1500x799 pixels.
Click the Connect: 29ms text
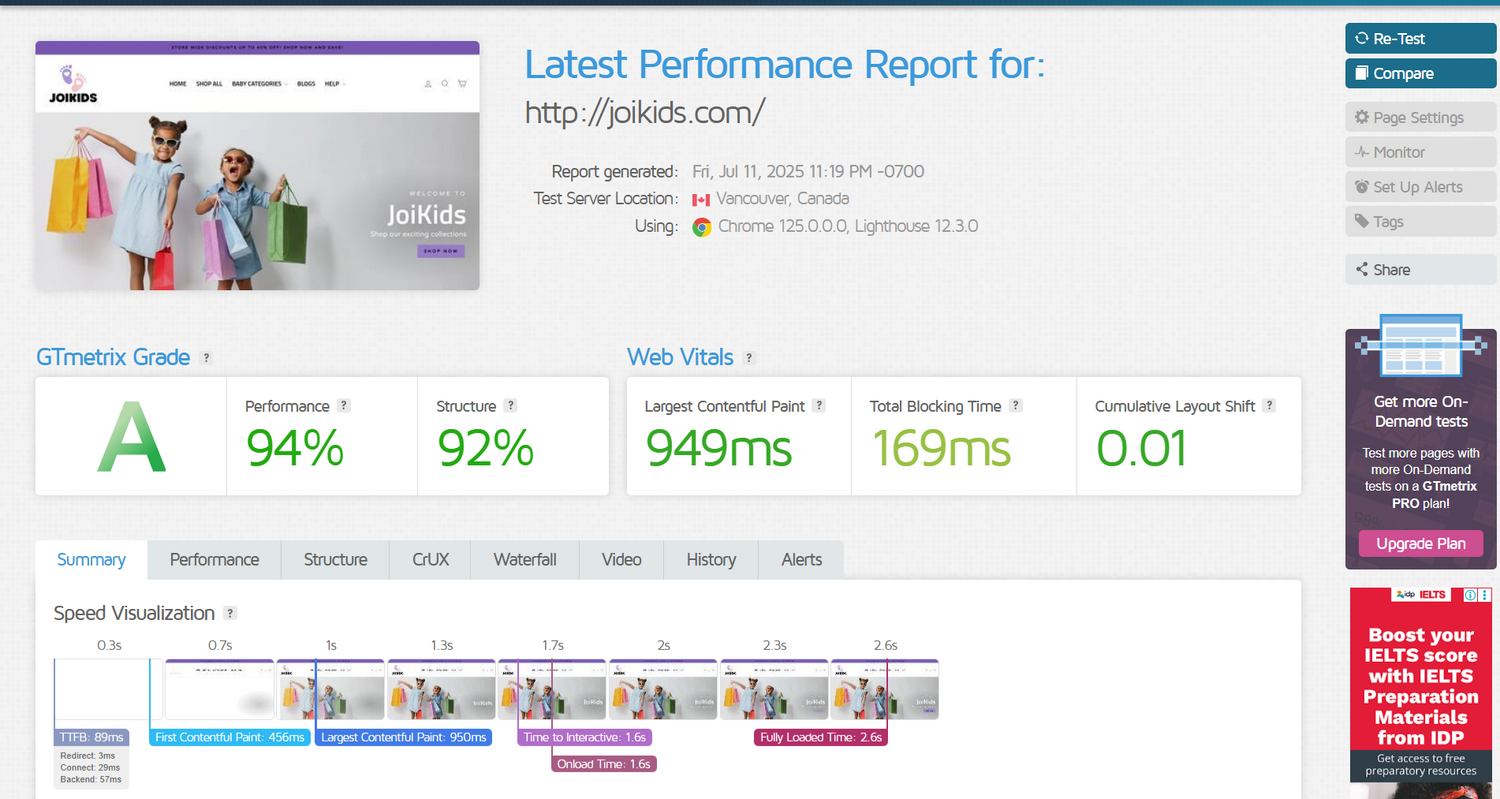(92, 767)
